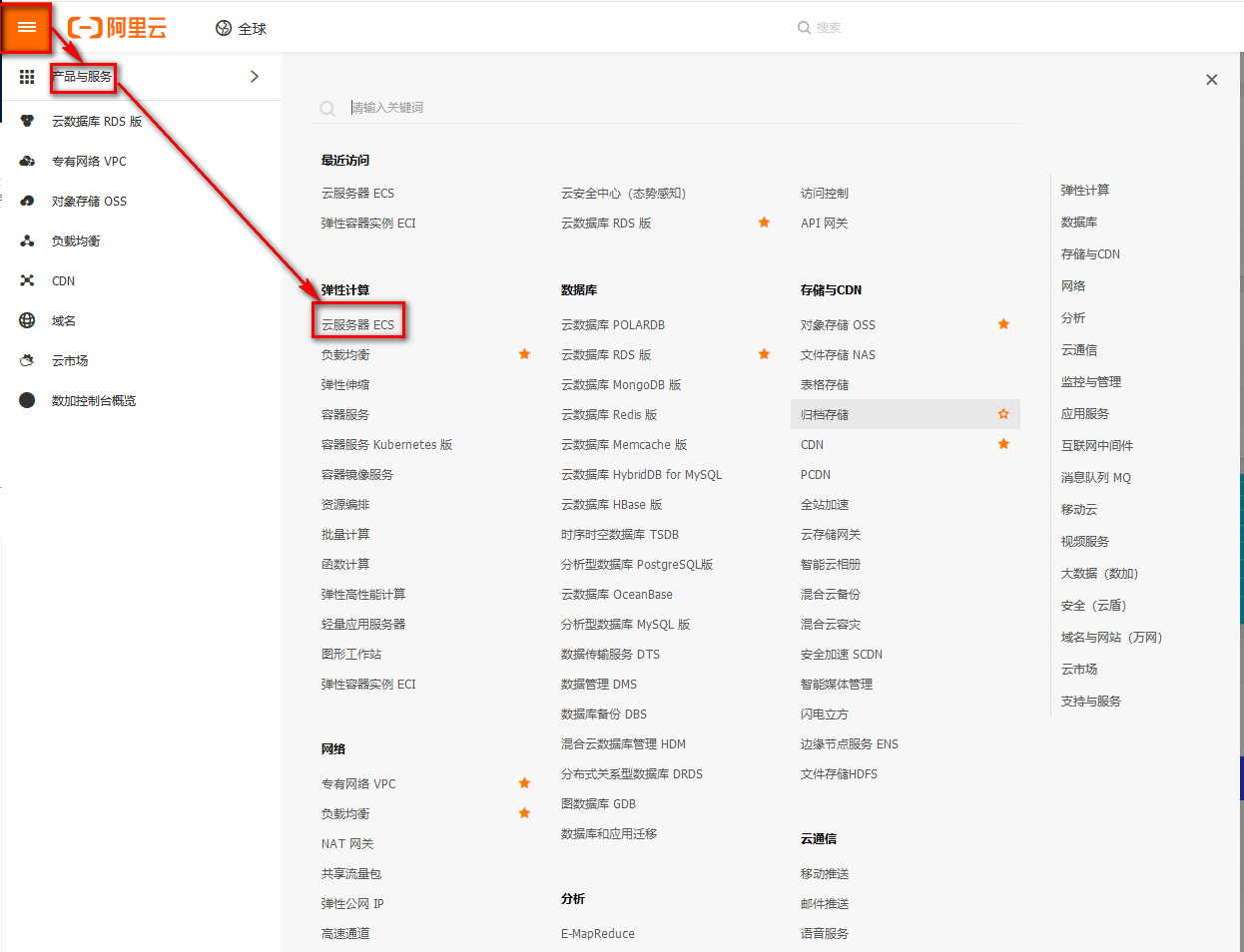Open 安全加速 SCDN
Image resolution: width=1244 pixels, height=952 pixels.
pyautogui.click(x=842, y=654)
